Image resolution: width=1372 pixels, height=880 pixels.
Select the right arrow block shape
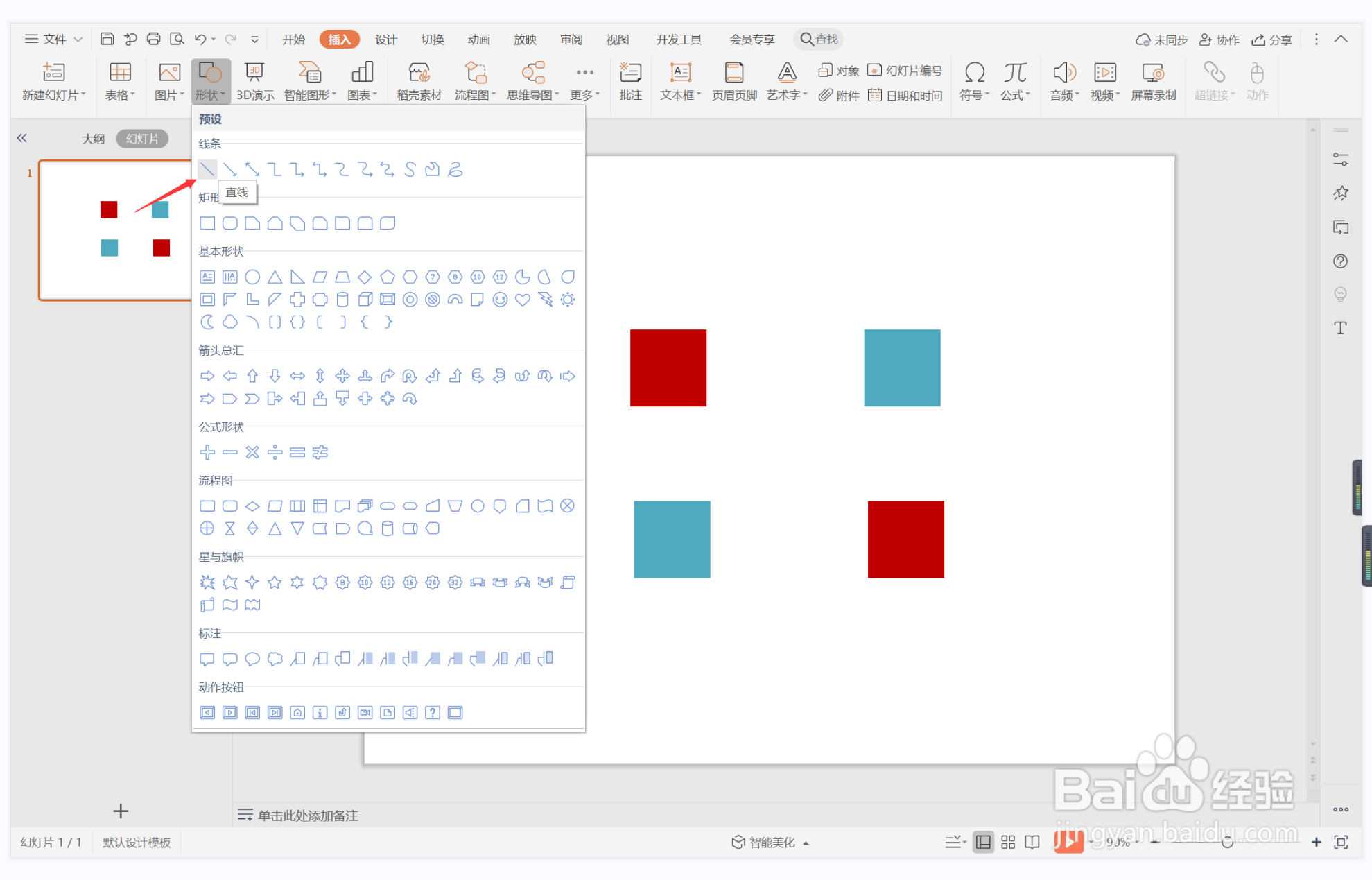207,376
